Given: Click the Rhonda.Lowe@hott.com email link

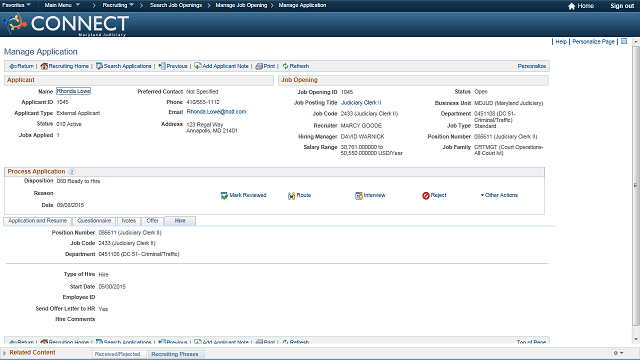Looking at the screenshot, I should tap(216, 112).
